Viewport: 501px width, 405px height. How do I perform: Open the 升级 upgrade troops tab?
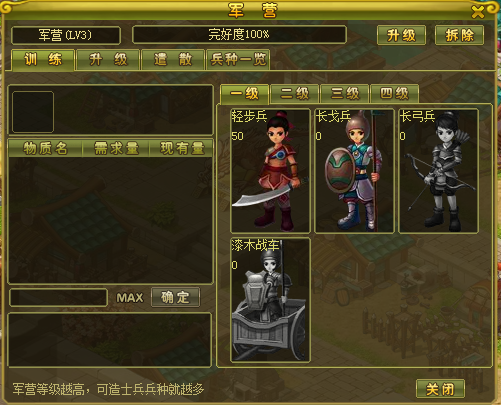[108, 60]
